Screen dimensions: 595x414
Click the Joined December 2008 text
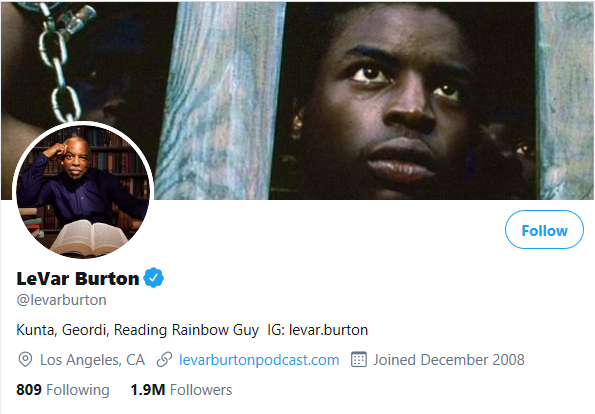coord(449,360)
